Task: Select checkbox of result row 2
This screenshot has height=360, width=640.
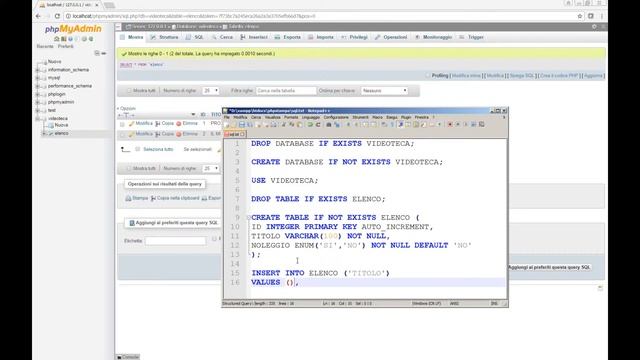Action: click(122, 134)
